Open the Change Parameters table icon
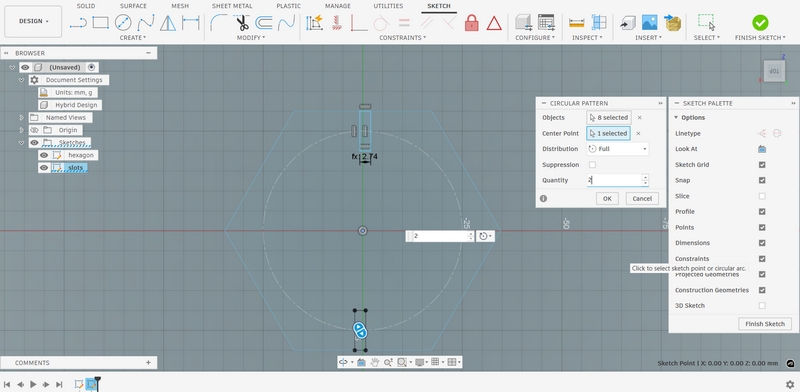The height and width of the screenshot is (392, 800). [x=546, y=22]
